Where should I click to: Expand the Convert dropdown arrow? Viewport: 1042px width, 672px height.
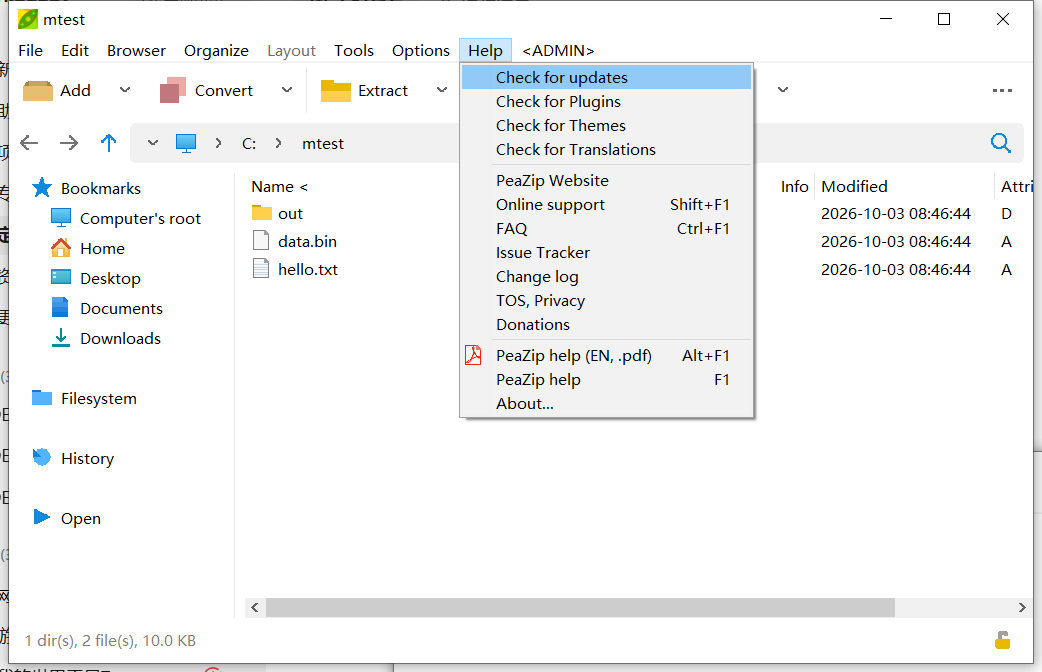pos(286,90)
